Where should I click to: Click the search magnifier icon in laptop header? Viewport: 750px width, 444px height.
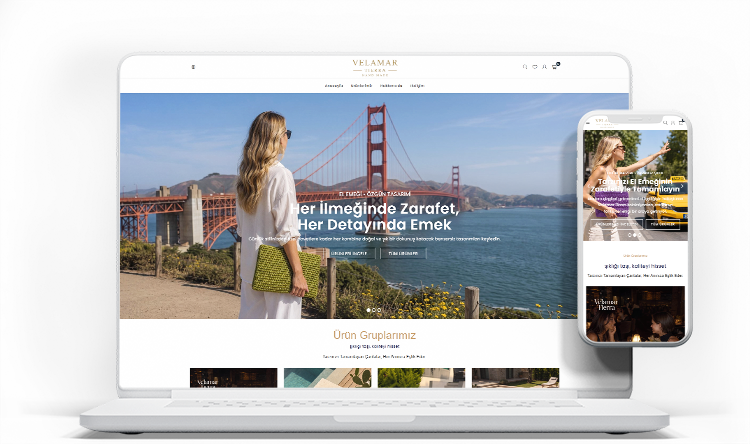coord(525,67)
